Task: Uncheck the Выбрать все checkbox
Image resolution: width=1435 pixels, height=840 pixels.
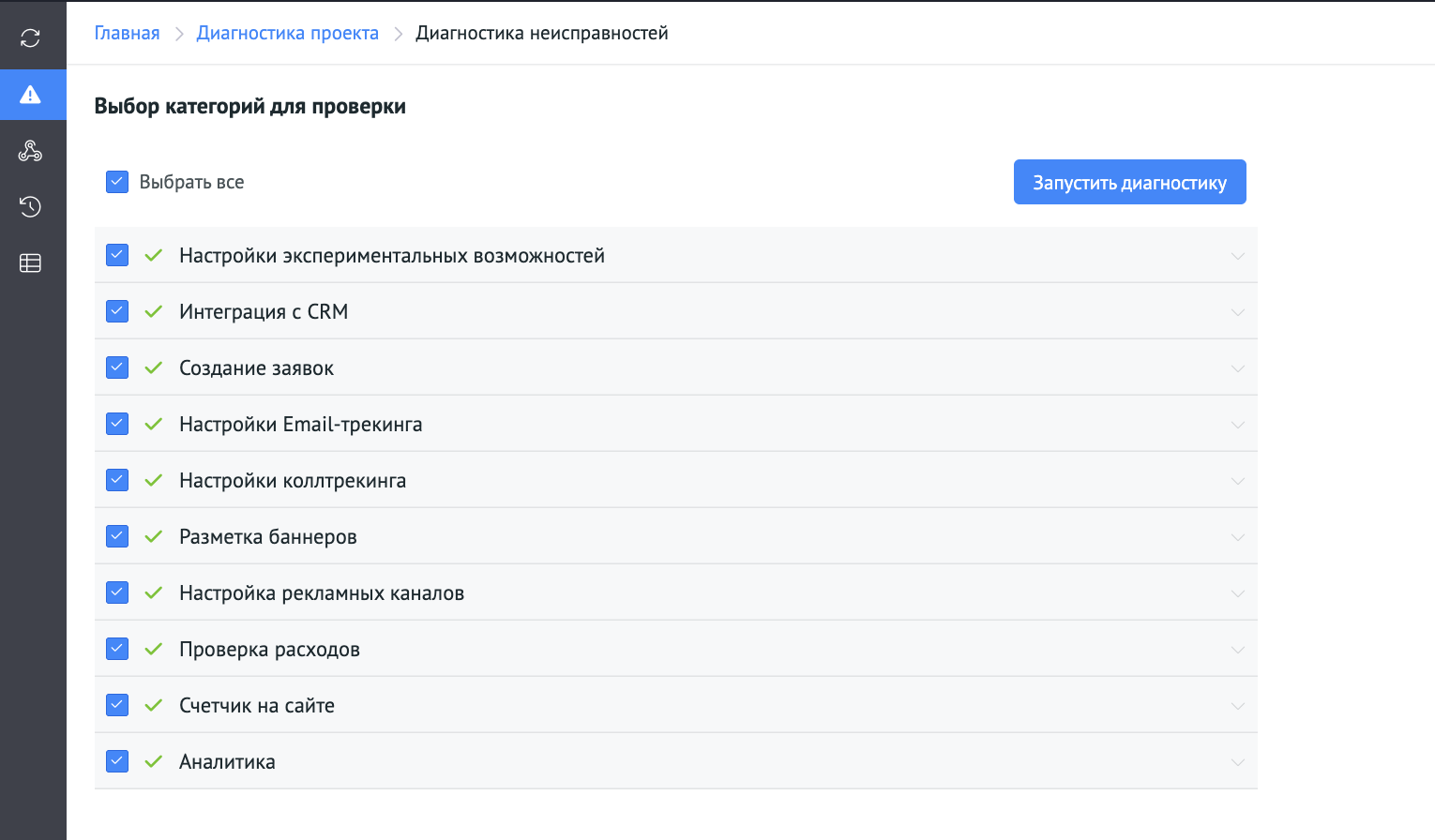Action: [116, 181]
